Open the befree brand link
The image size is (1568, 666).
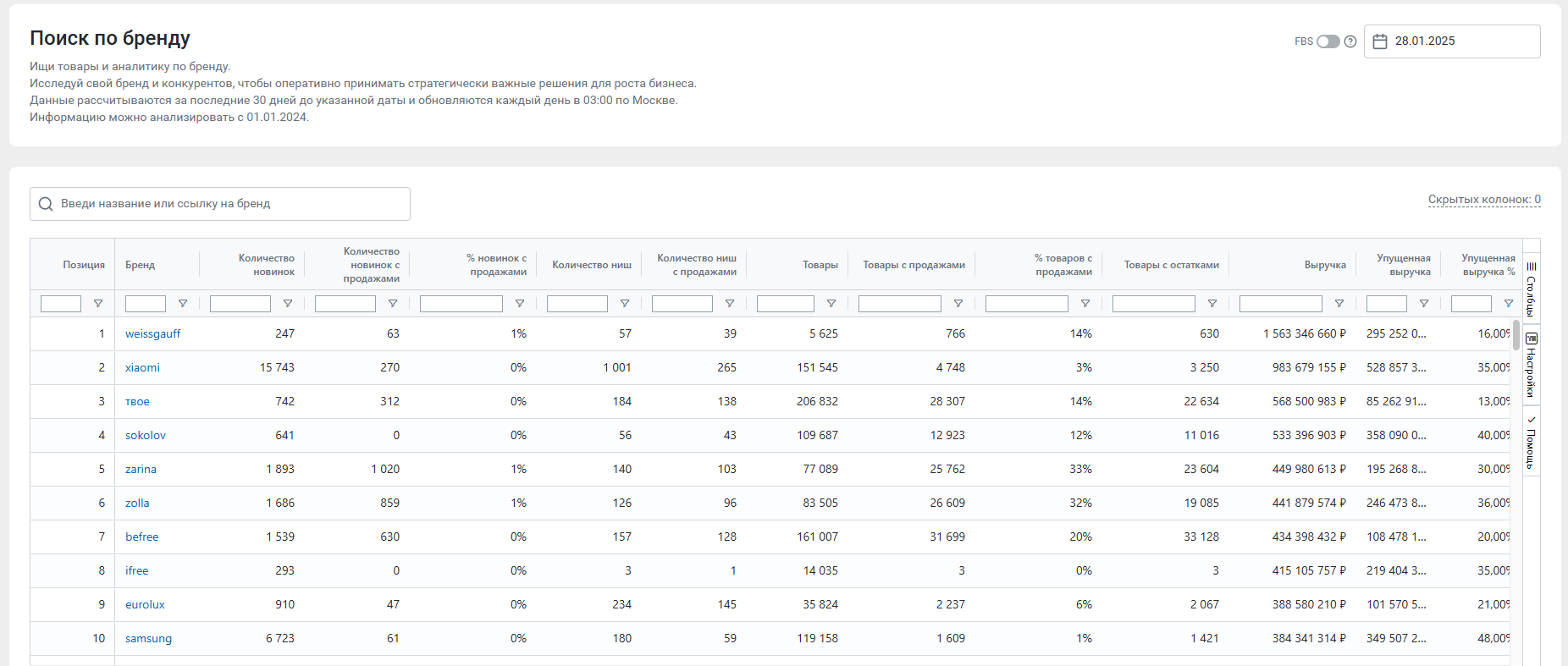pos(142,537)
